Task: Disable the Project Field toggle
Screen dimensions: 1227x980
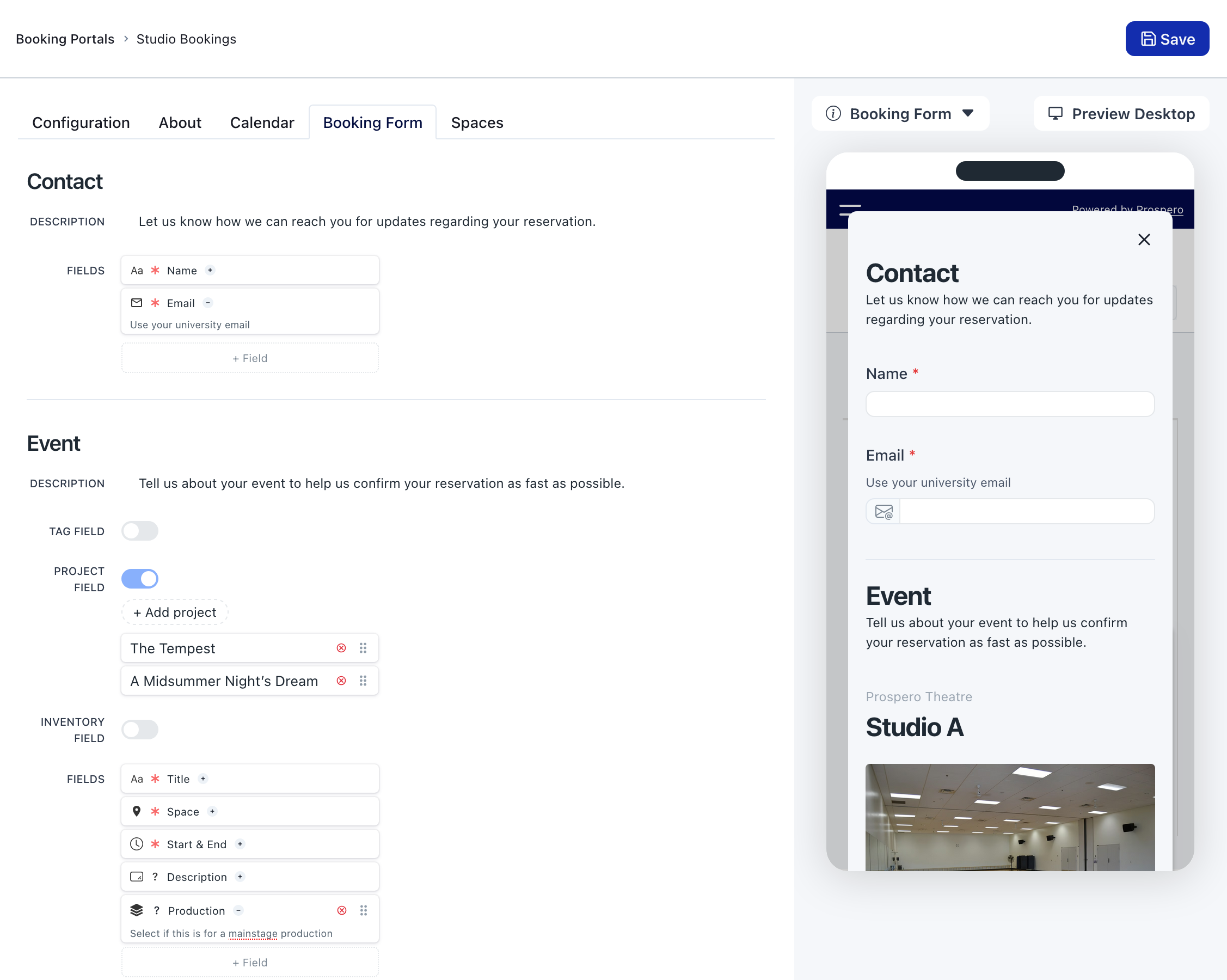Action: coord(140,579)
